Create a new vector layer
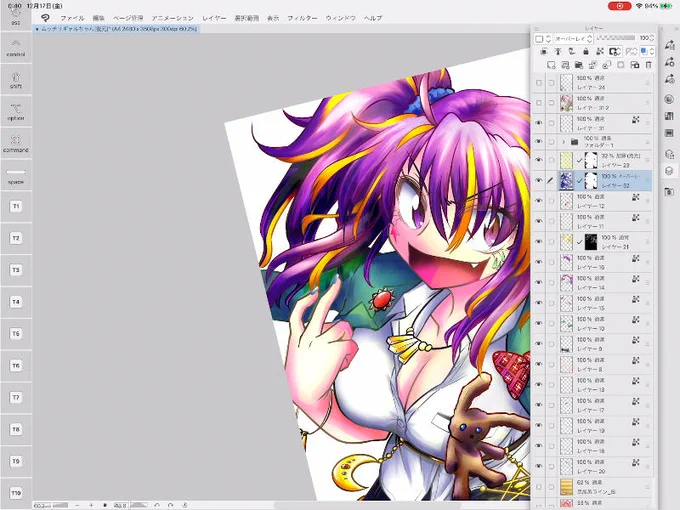This screenshot has height=510, width=680. (565, 65)
